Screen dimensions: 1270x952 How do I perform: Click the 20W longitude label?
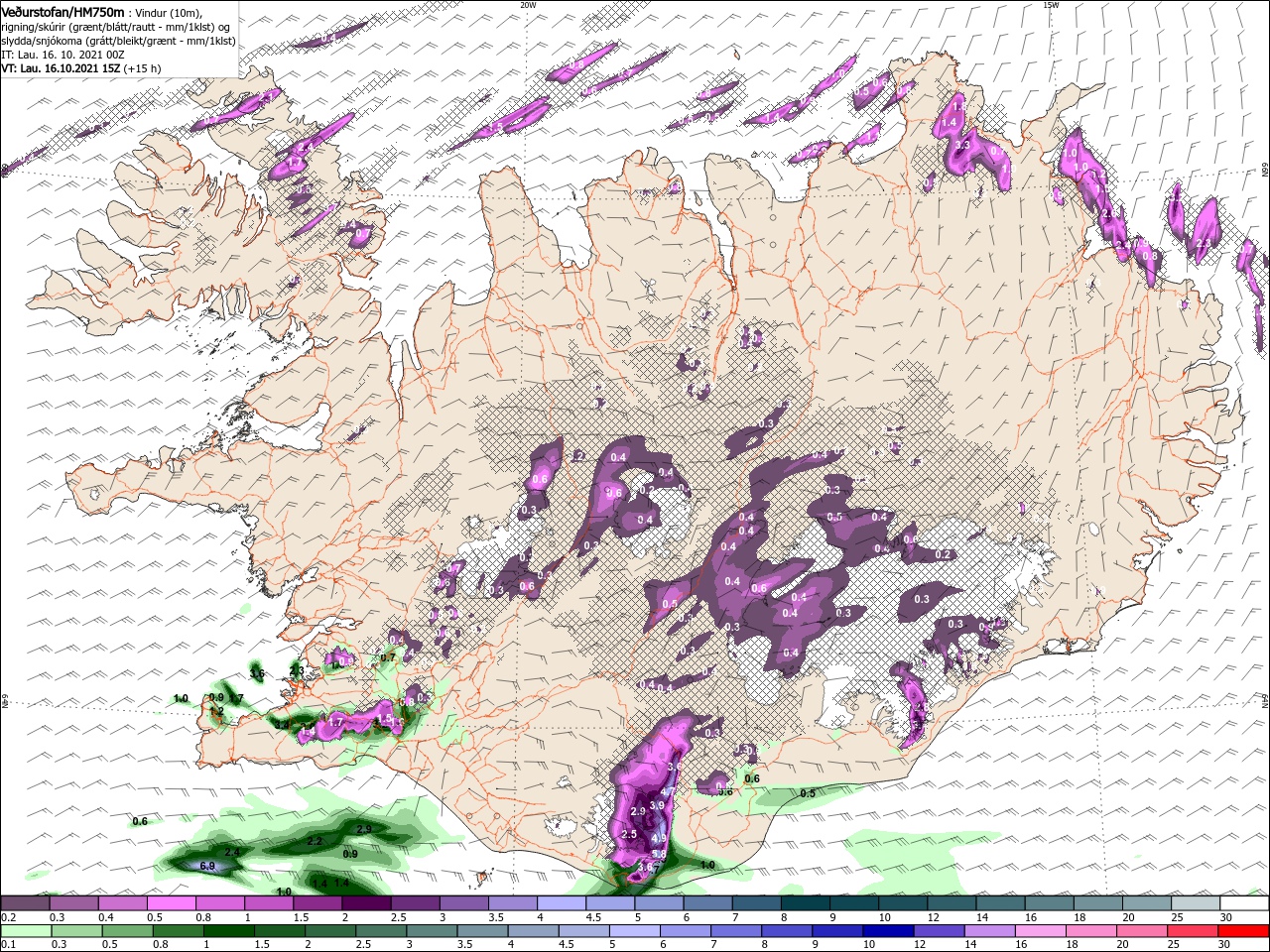coord(528,4)
